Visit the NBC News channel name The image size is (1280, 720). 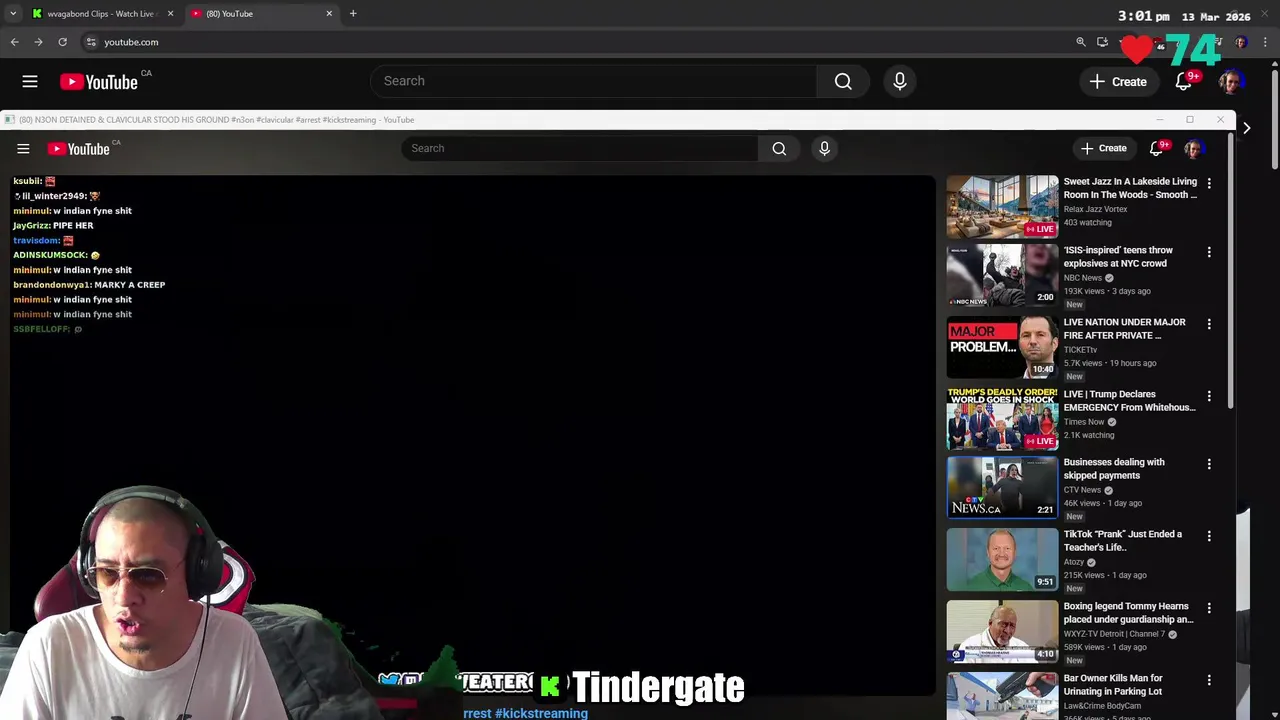(x=1083, y=278)
